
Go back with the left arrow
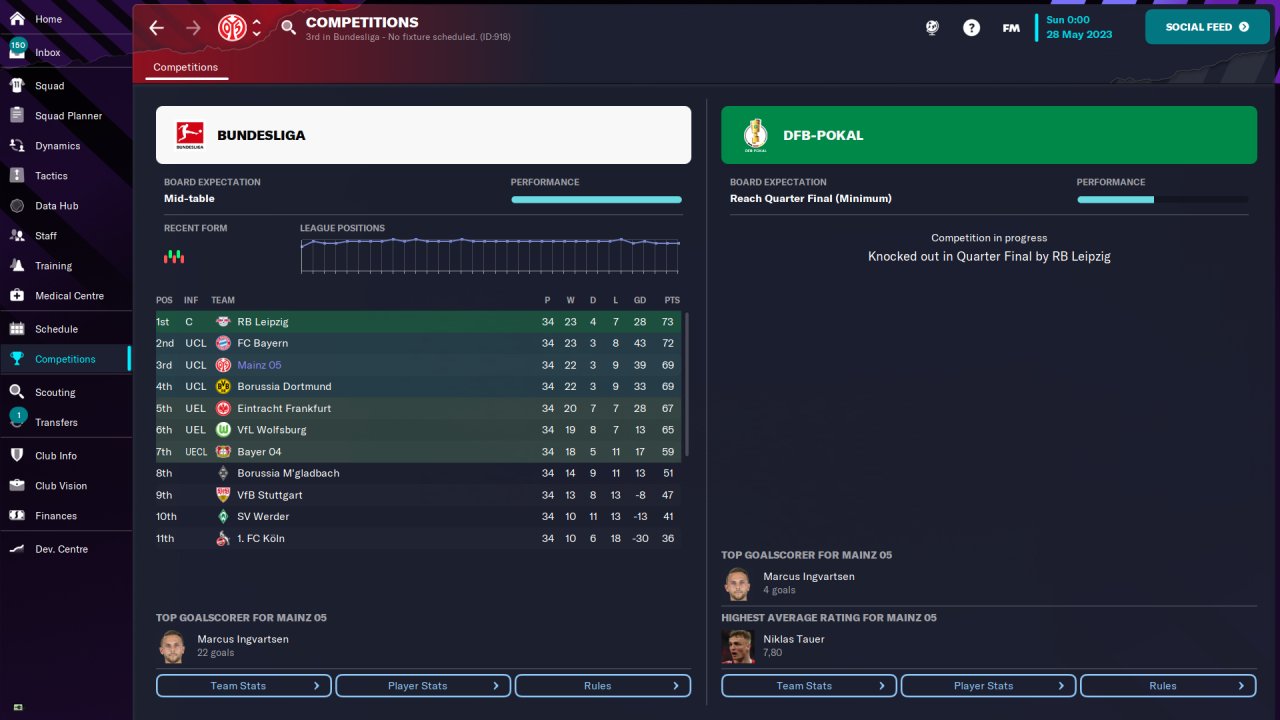pyautogui.click(x=156, y=28)
